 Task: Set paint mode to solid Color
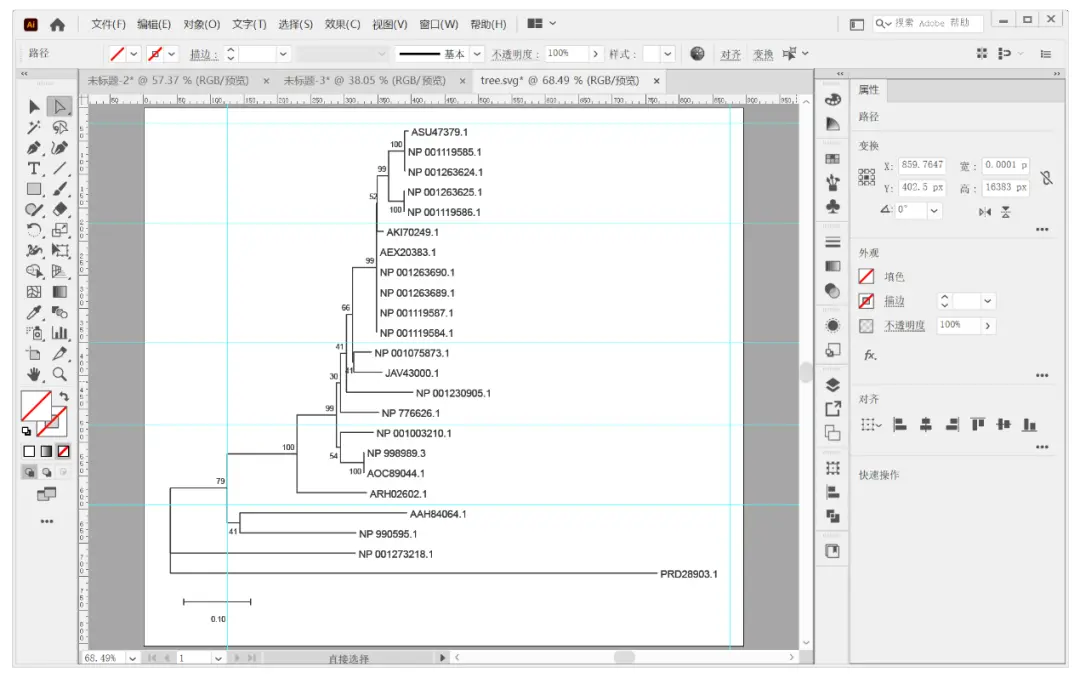click(29, 451)
